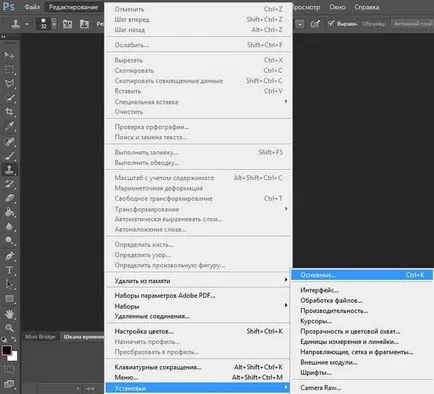Expand the Трансформирование submenu
The height and width of the screenshot is (394, 434).
(x=198, y=209)
